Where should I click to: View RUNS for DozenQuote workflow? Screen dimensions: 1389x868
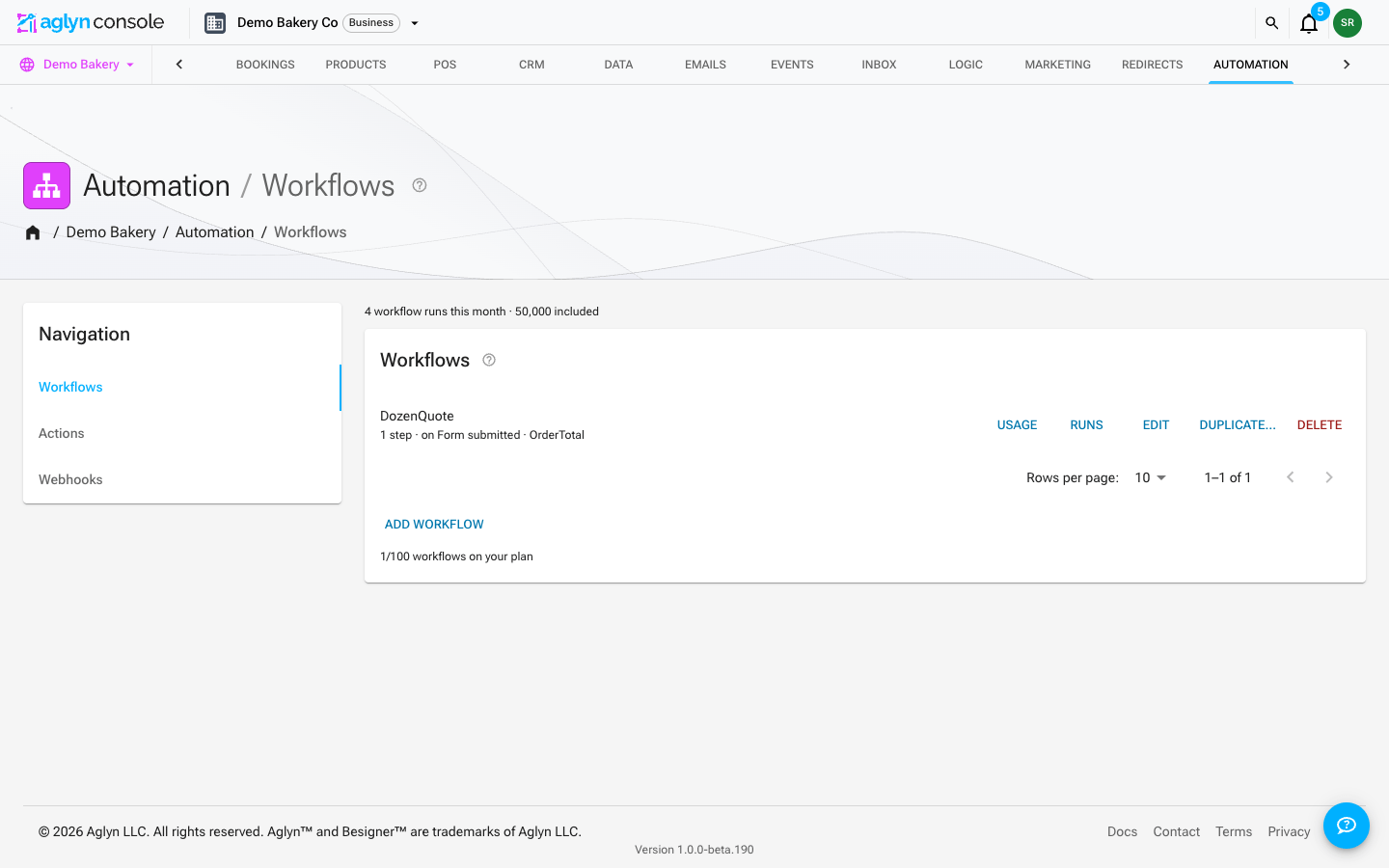click(x=1086, y=425)
